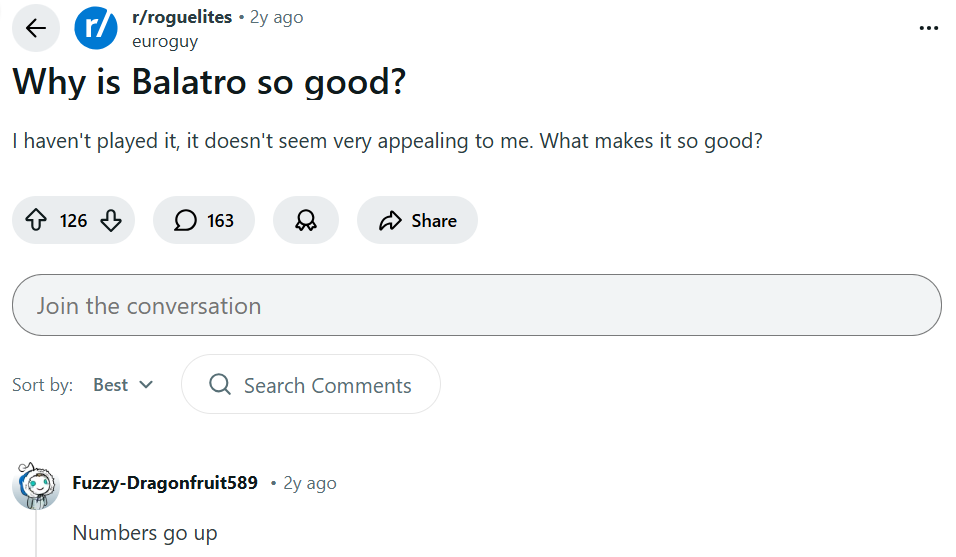Viewport: 956px width, 557px height.
Task: Open the Sort by Best dropdown
Action: click(123, 385)
